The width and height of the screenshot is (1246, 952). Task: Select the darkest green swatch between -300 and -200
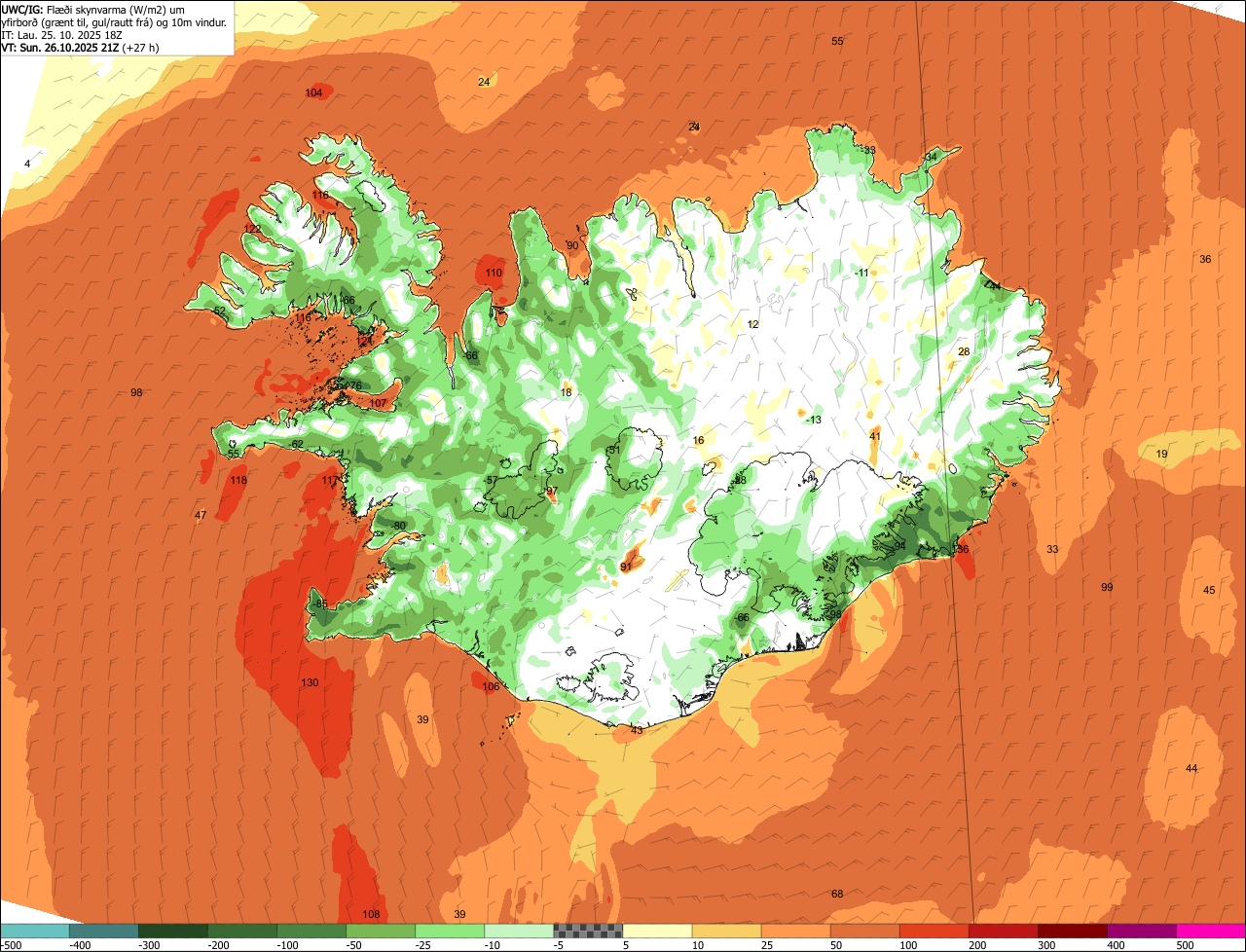click(x=173, y=931)
